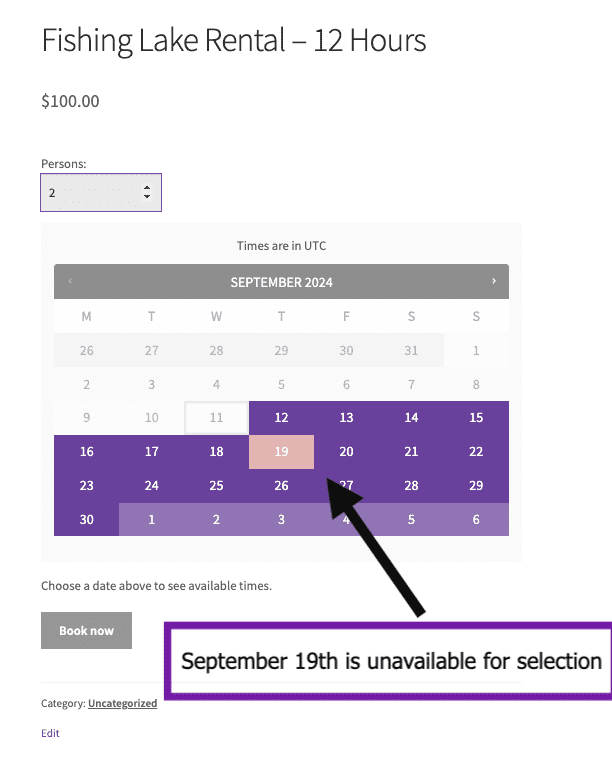Click the September 2024 month header
This screenshot has width=612, height=769.
tap(281, 282)
